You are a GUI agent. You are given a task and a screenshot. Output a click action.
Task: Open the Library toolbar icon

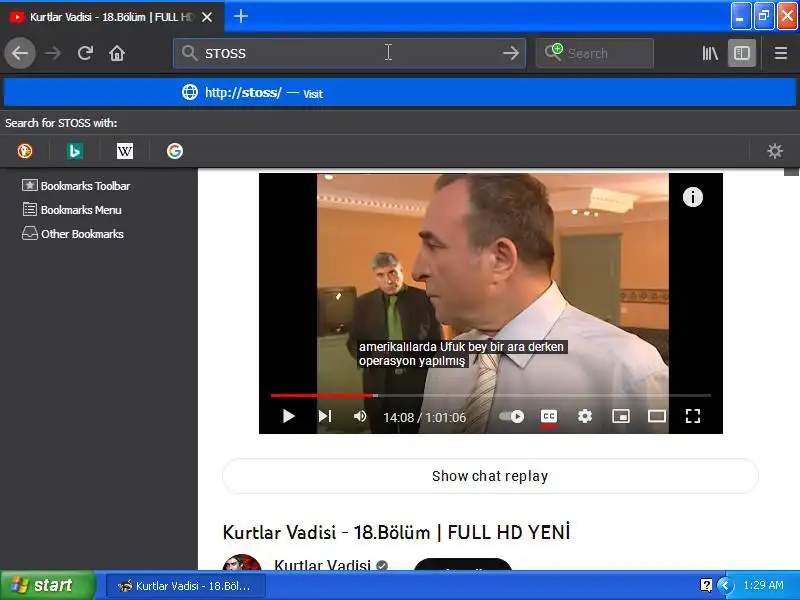click(x=710, y=53)
